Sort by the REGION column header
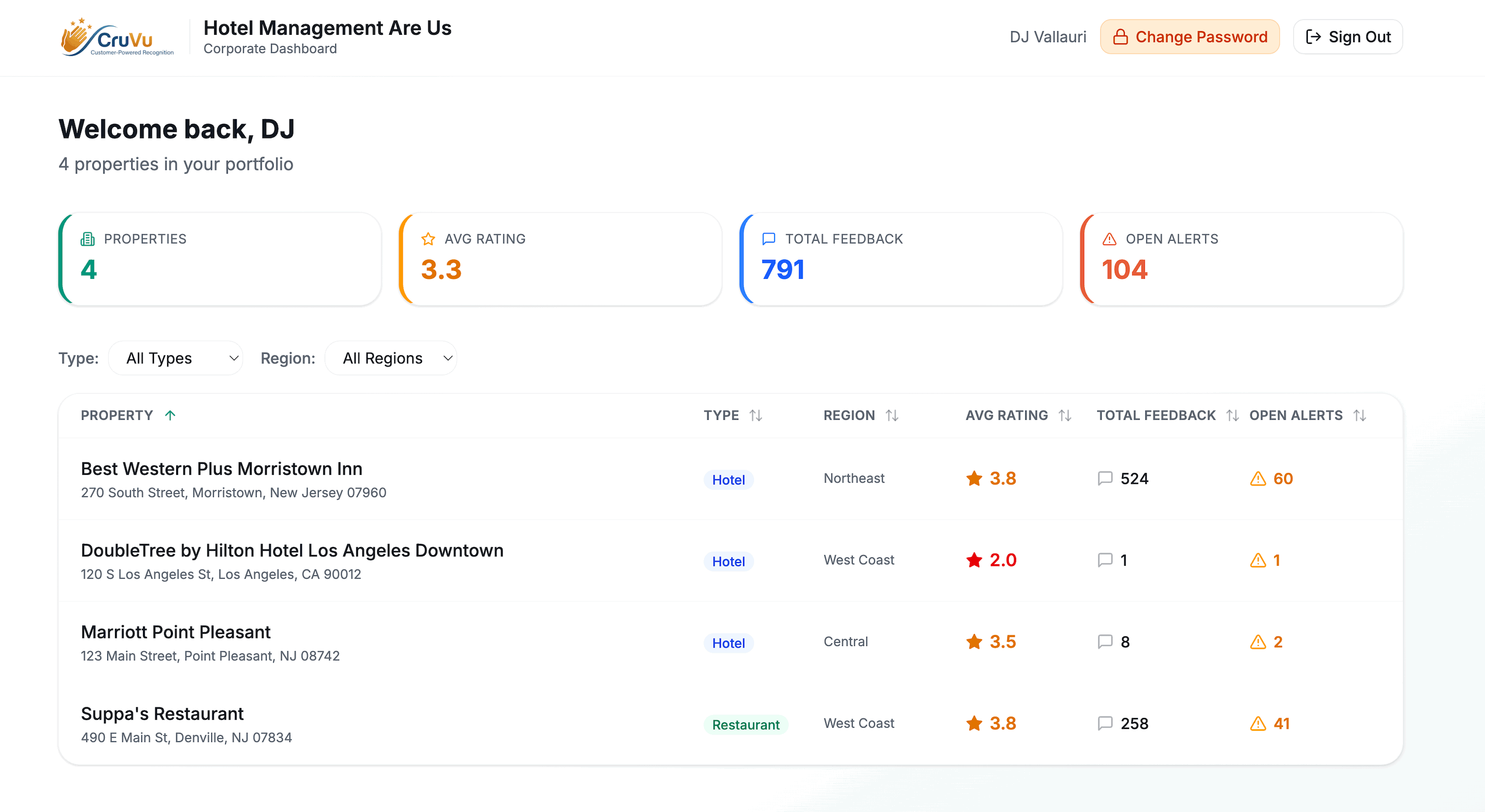Viewport: 1485px width, 812px height. [849, 415]
